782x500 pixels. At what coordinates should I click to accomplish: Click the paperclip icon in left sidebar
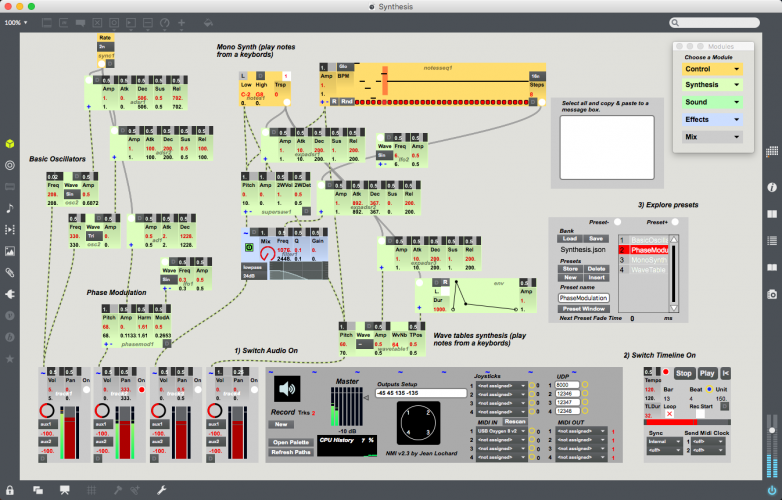pyautogui.click(x=9, y=272)
